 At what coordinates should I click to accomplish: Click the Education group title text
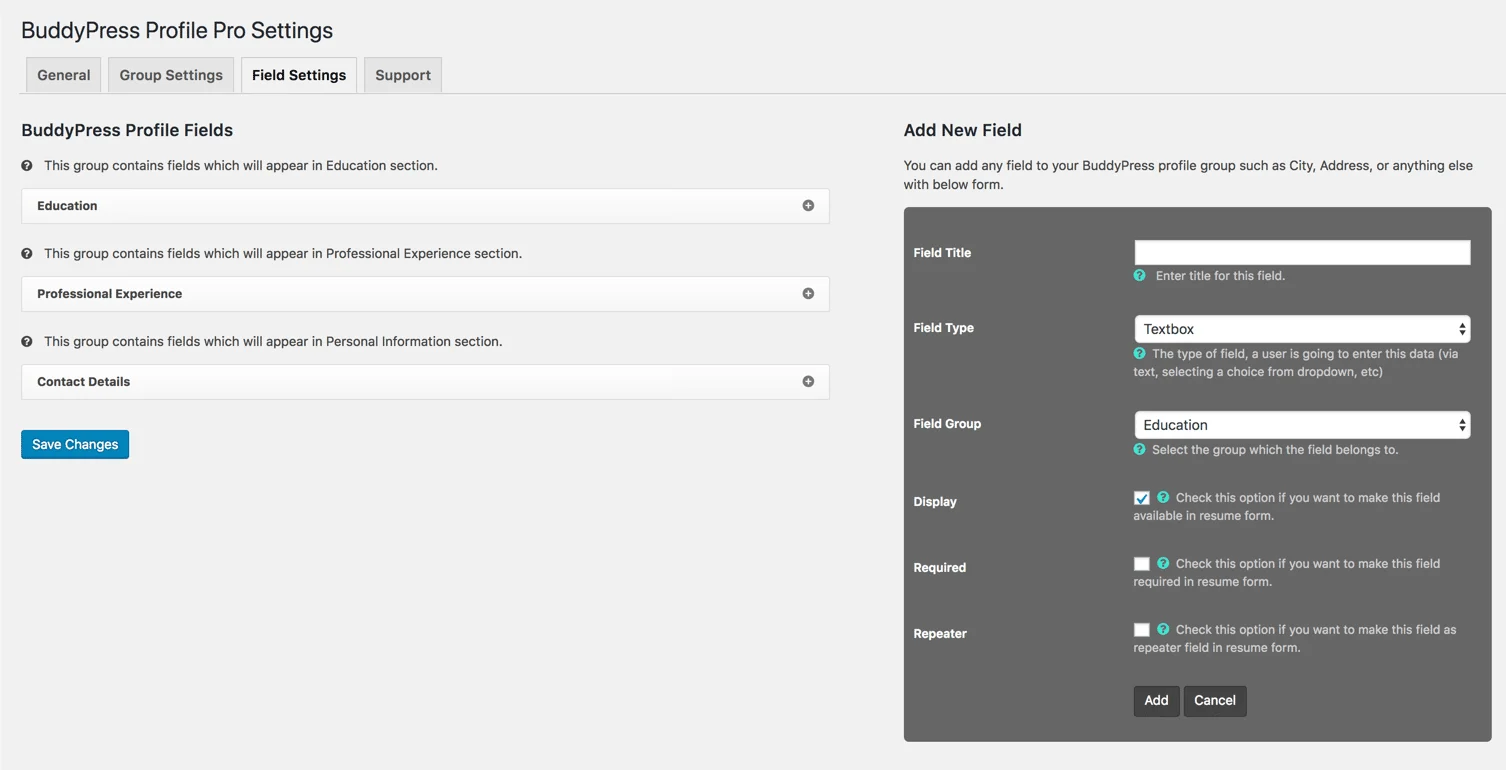pyautogui.click(x=67, y=206)
